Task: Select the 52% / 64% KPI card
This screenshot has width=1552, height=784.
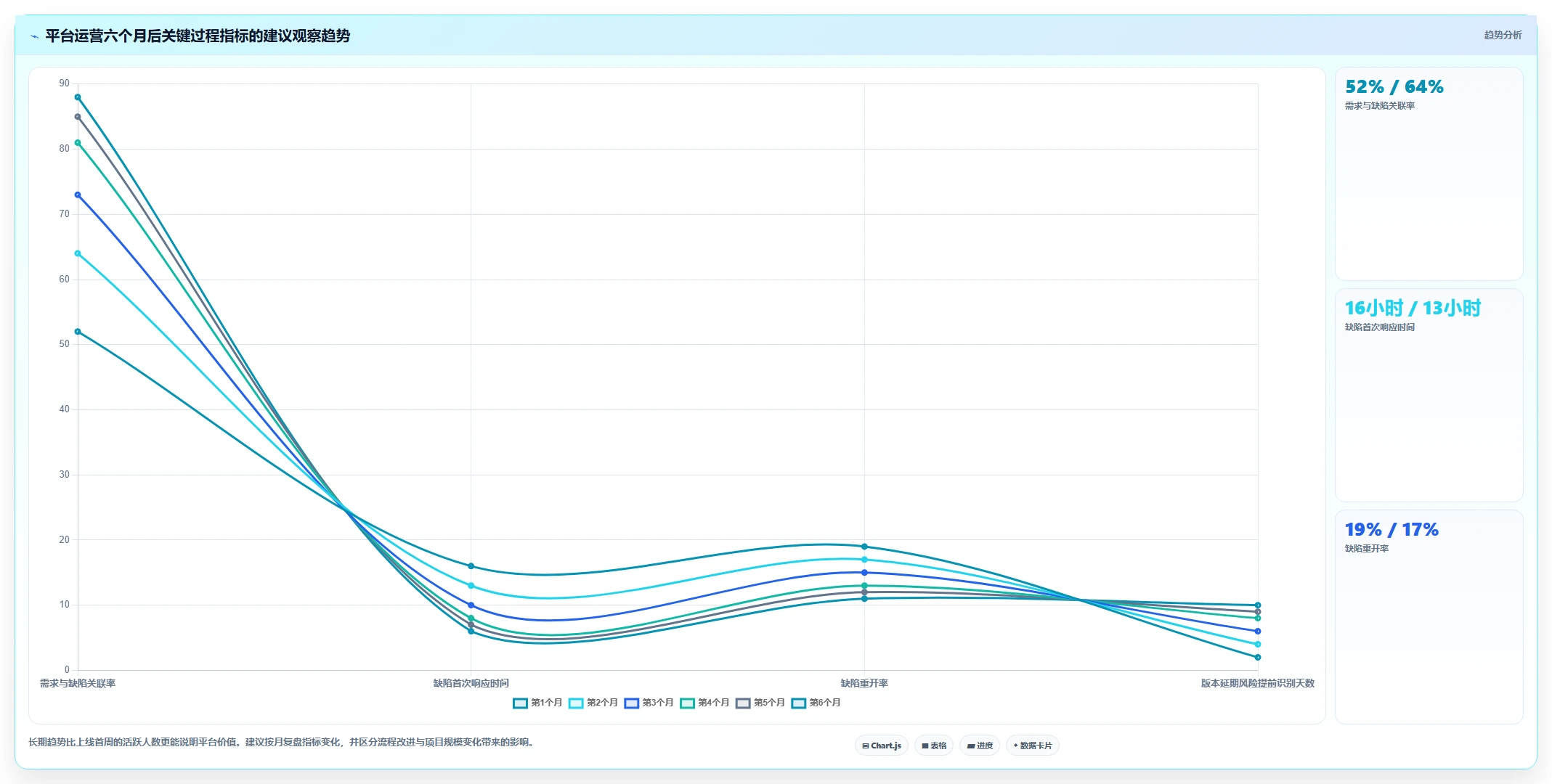Action: [x=1429, y=174]
